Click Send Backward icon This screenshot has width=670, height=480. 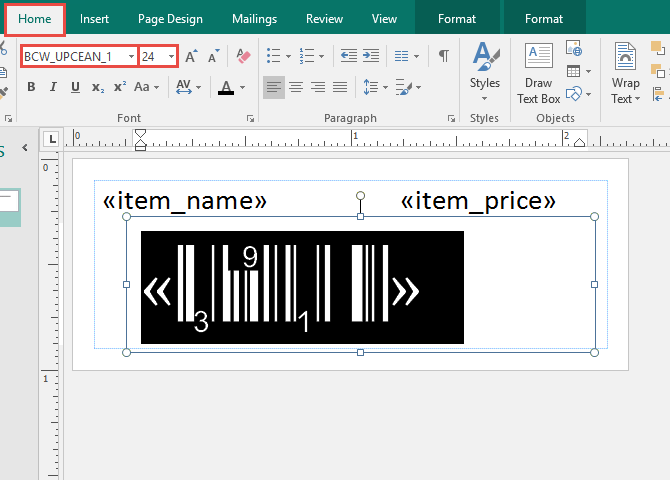(658, 71)
